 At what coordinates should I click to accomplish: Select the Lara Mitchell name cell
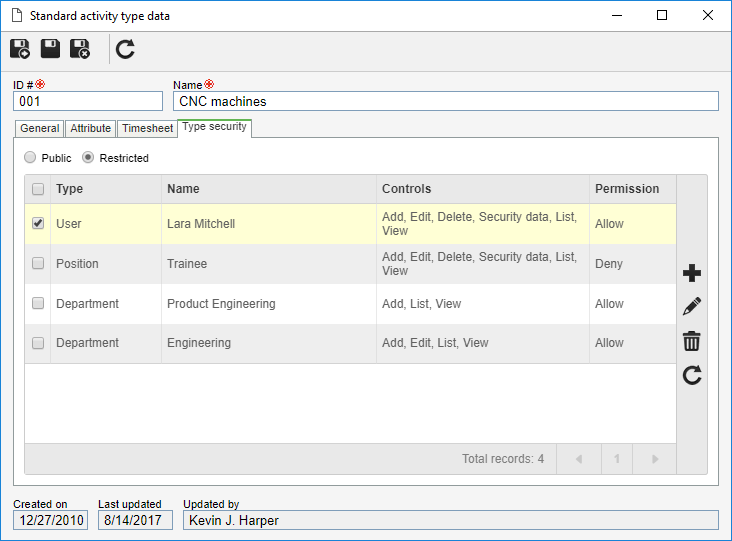tap(269, 224)
